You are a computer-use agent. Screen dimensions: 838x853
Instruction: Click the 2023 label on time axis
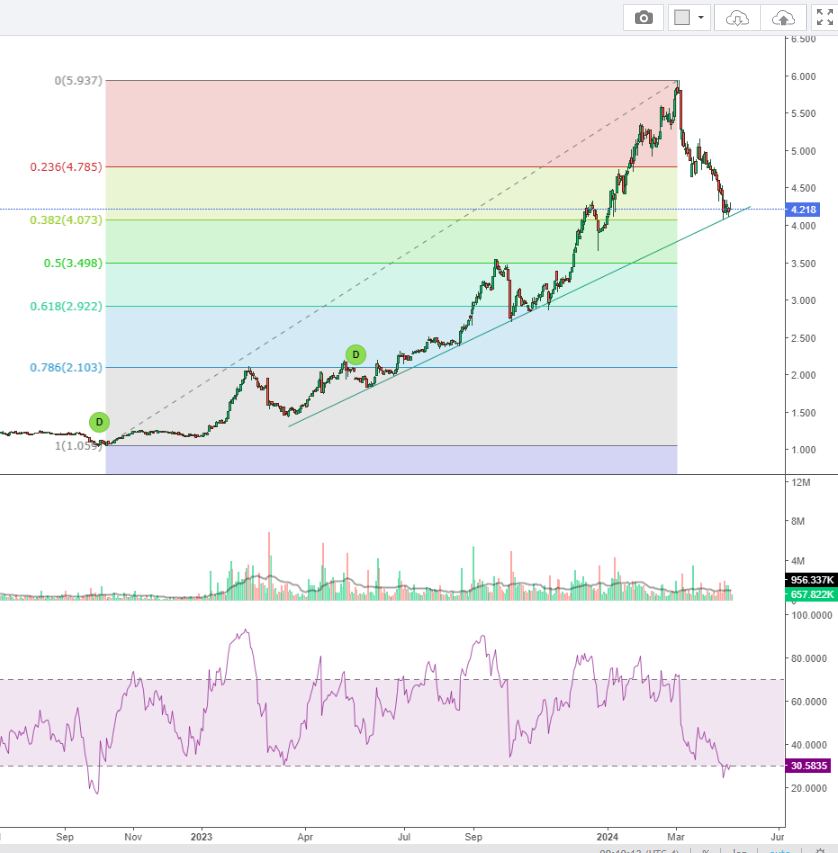pos(201,837)
